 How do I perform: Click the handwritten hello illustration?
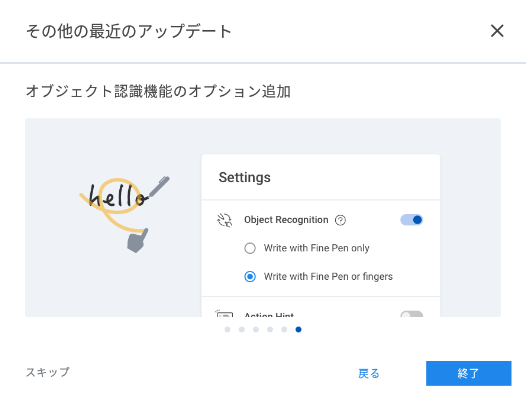click(117, 197)
